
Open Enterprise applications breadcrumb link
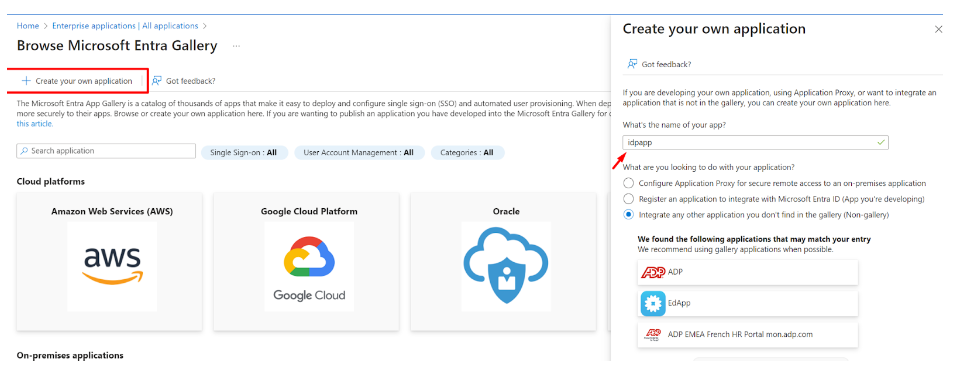pyautogui.click(x=125, y=26)
